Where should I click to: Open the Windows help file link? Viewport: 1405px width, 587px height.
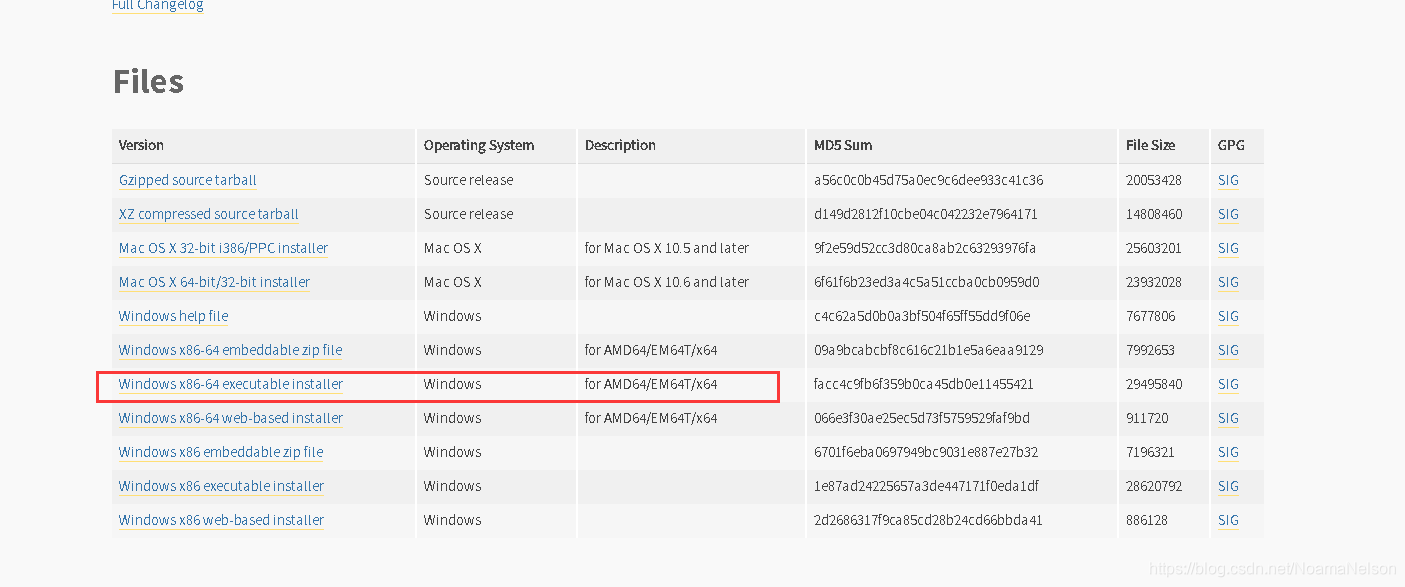point(173,316)
